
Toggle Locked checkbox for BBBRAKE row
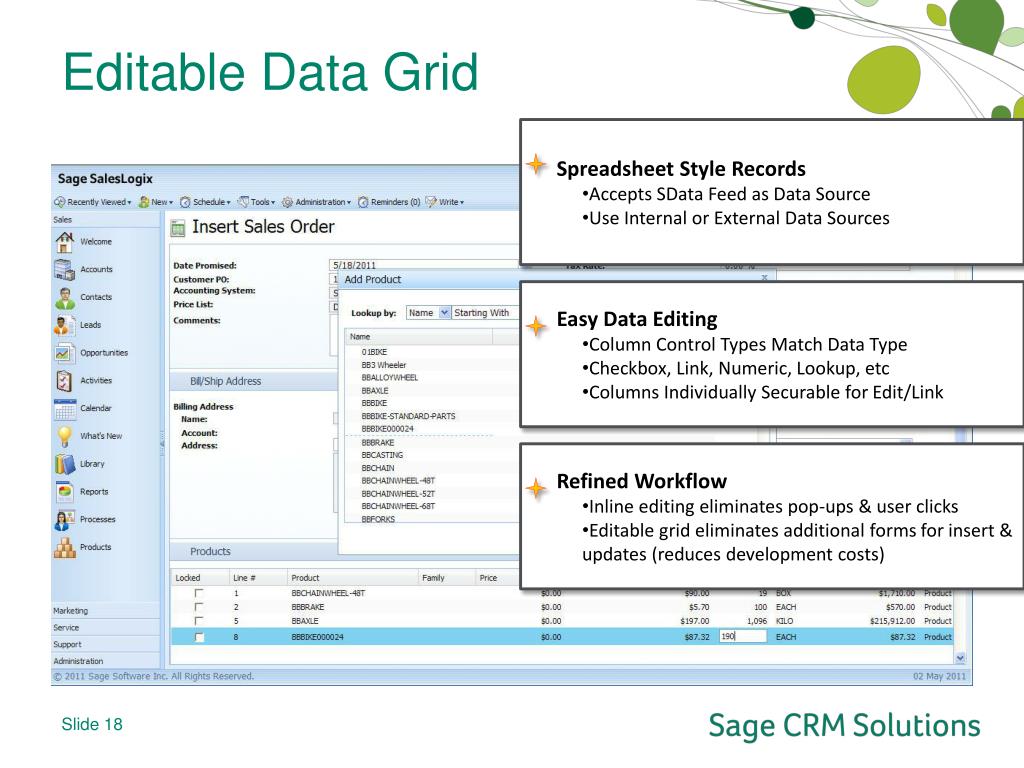pyautogui.click(x=199, y=607)
